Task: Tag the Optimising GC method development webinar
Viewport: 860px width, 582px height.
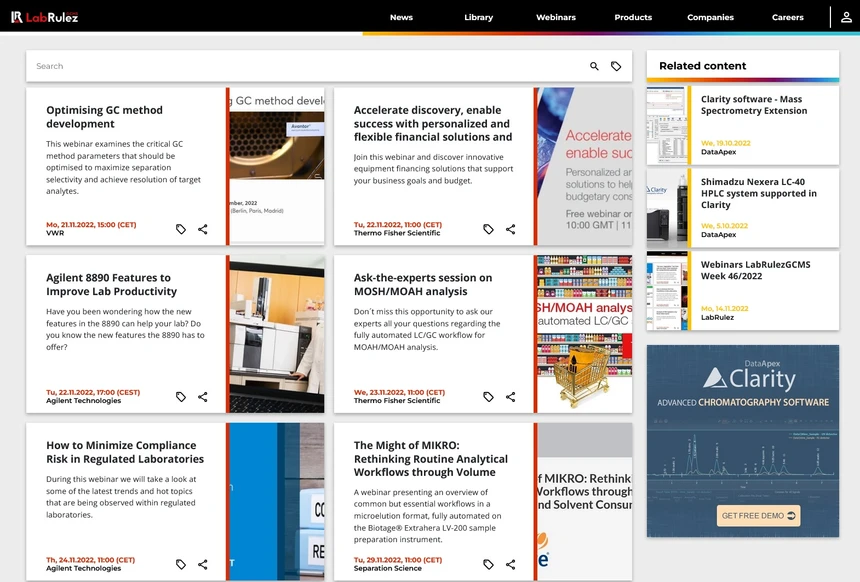Action: point(180,229)
